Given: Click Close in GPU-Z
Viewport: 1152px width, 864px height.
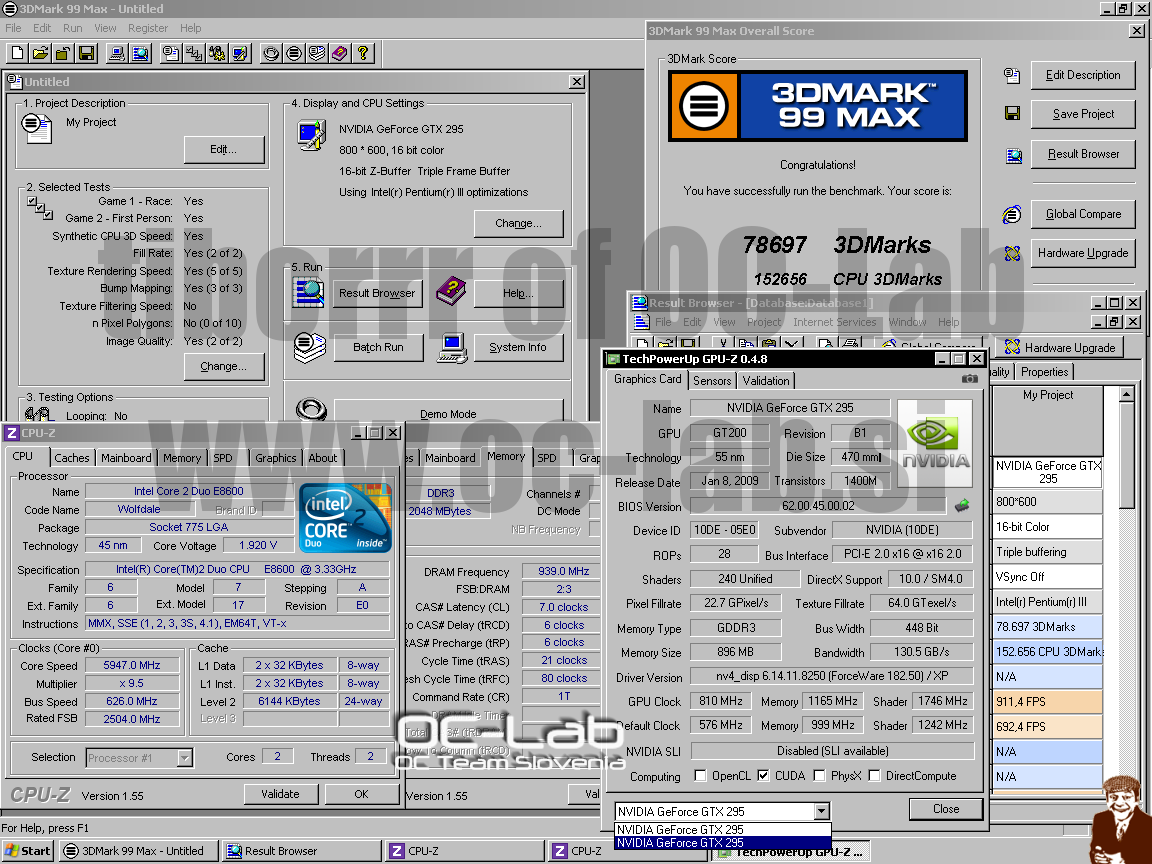Looking at the screenshot, I should coord(946,808).
